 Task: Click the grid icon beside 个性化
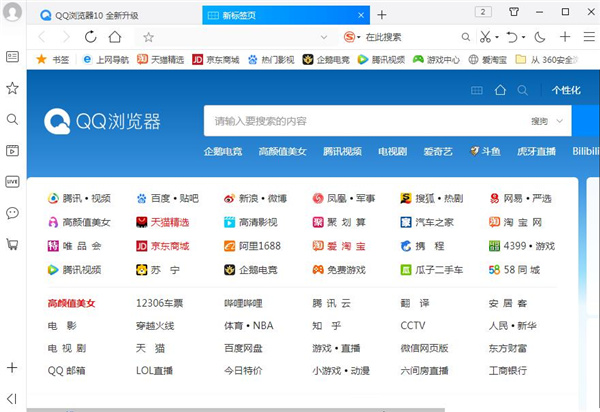(476, 90)
